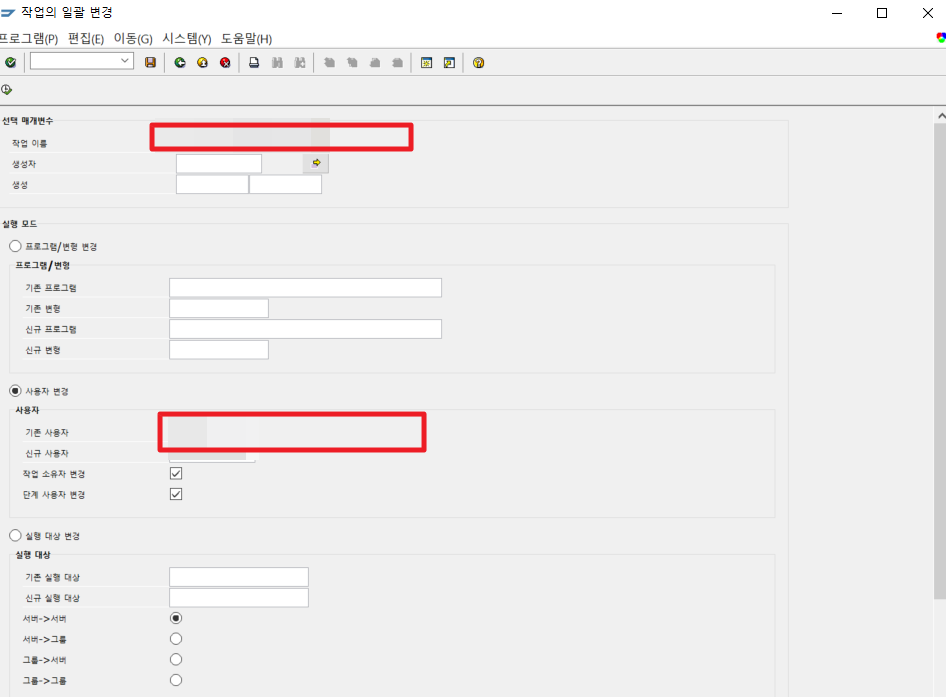Click the Next Page toolbar icon

coord(375,62)
